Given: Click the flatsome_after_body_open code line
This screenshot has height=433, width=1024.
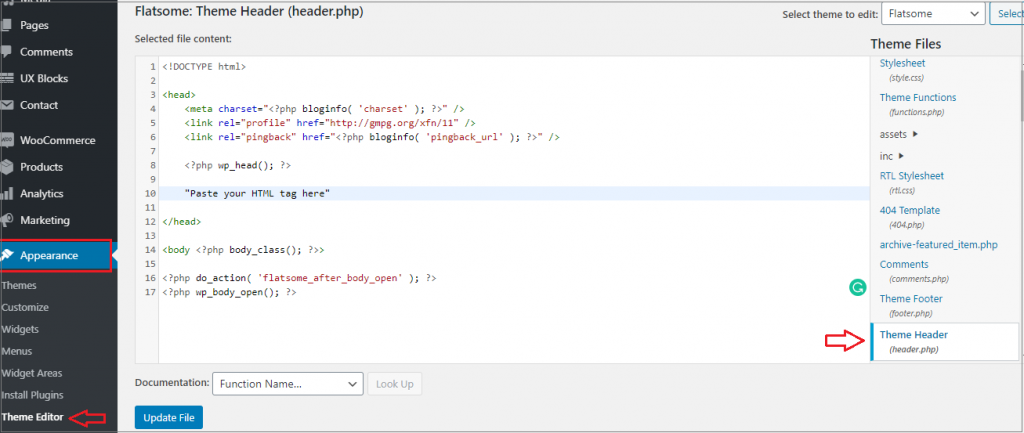Looking at the screenshot, I should (299, 278).
